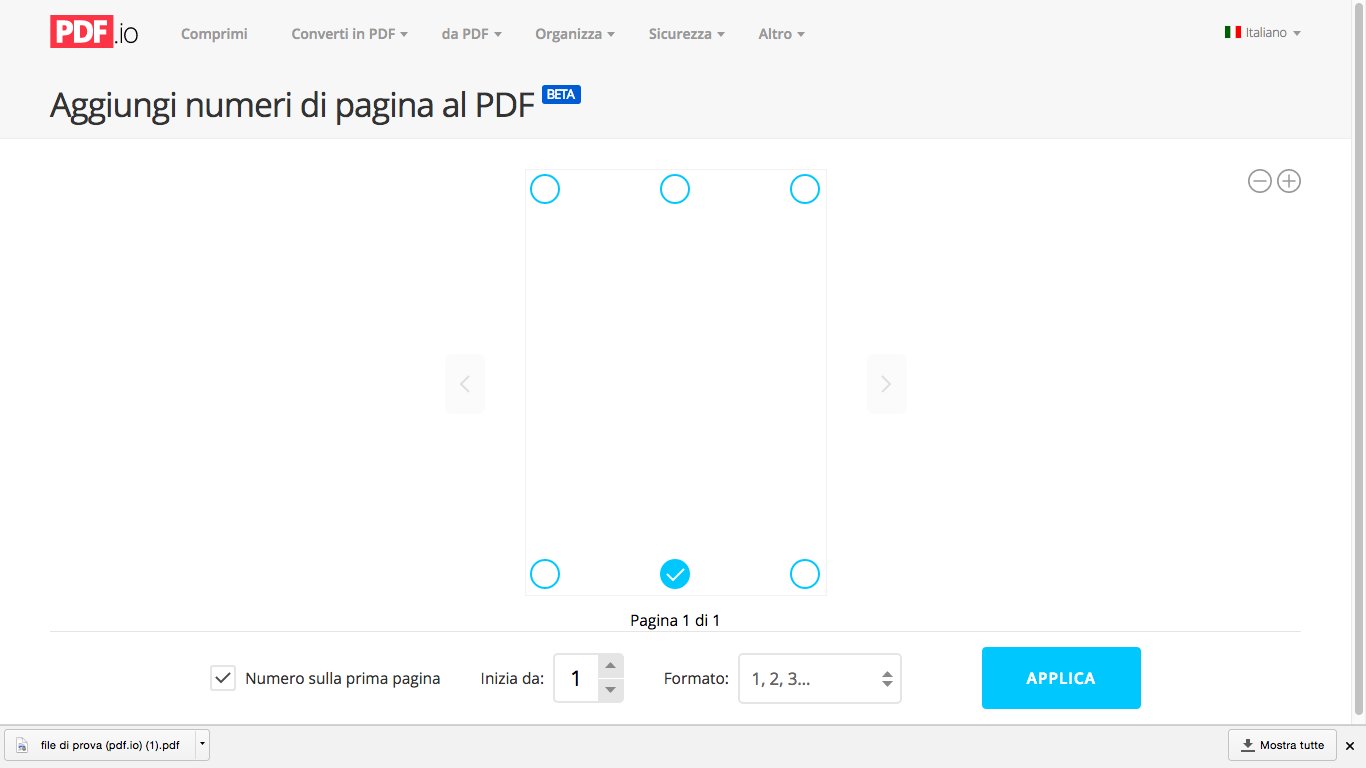Click the page vertical scrollbar

(1358, 360)
